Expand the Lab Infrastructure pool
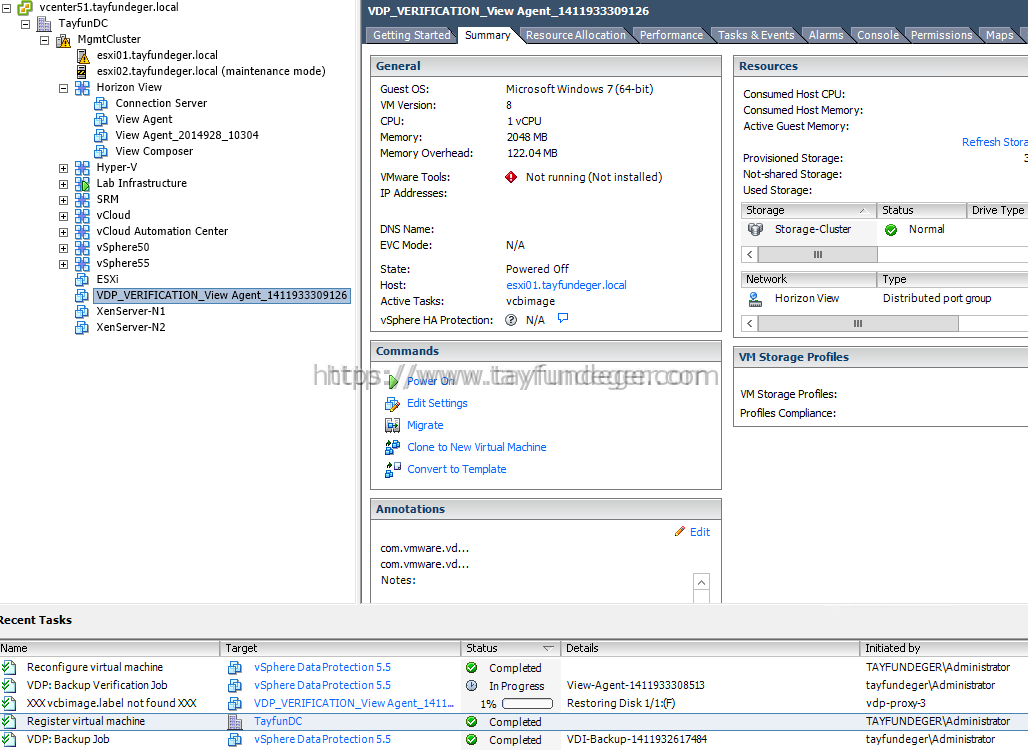1028x750 pixels. click(x=64, y=184)
